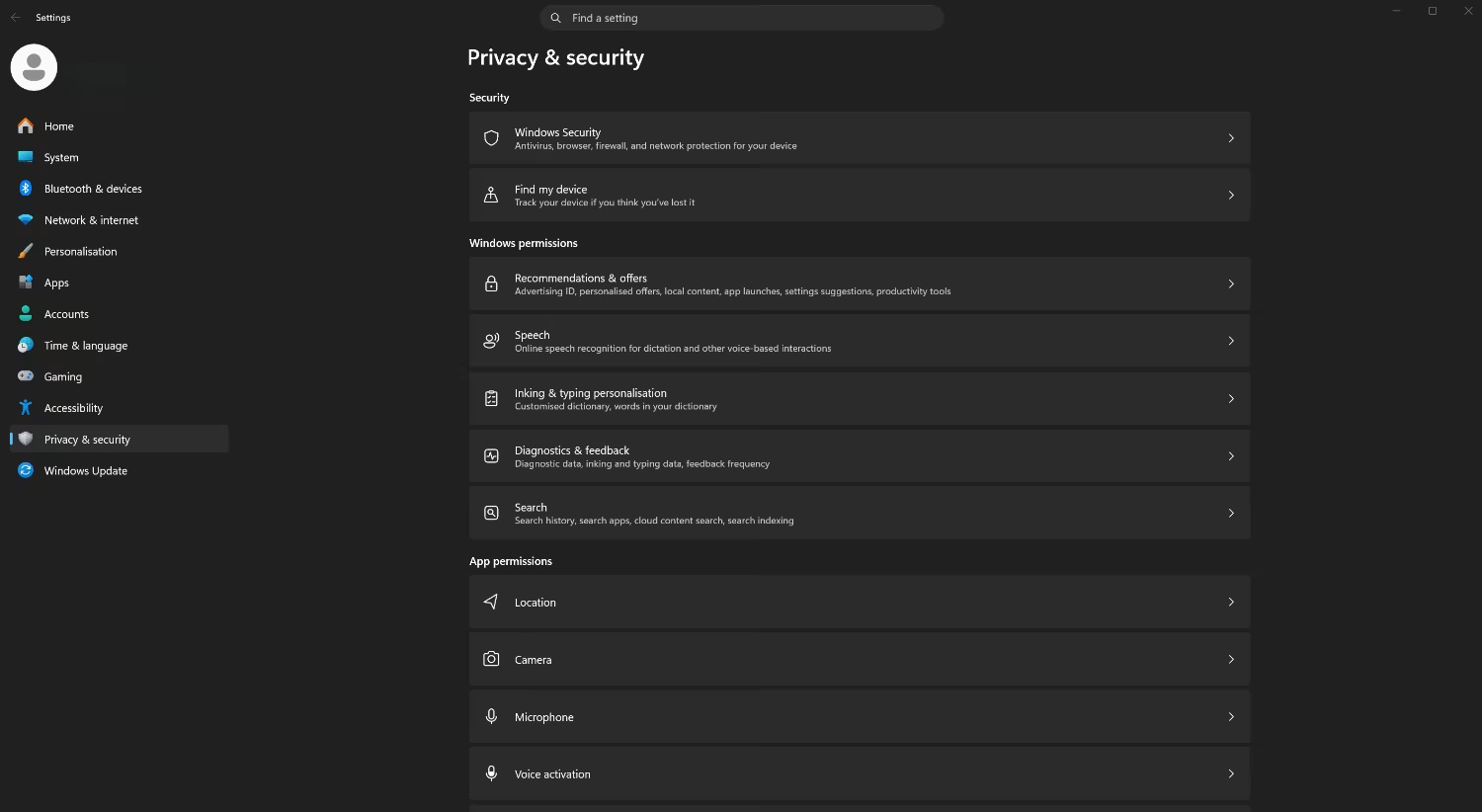Image resolution: width=1482 pixels, height=812 pixels.
Task: Expand Windows Security chevron
Action: point(1231,138)
